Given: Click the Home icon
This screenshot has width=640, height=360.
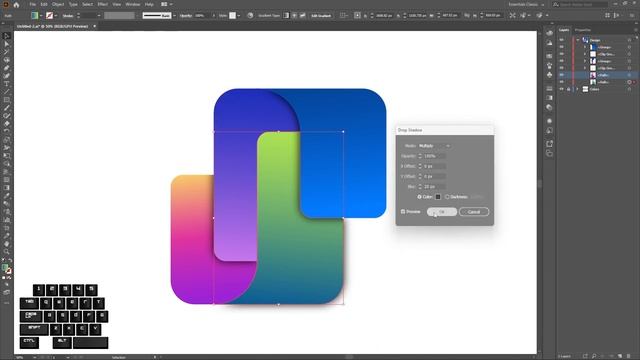Looking at the screenshot, I should tap(16, 4).
